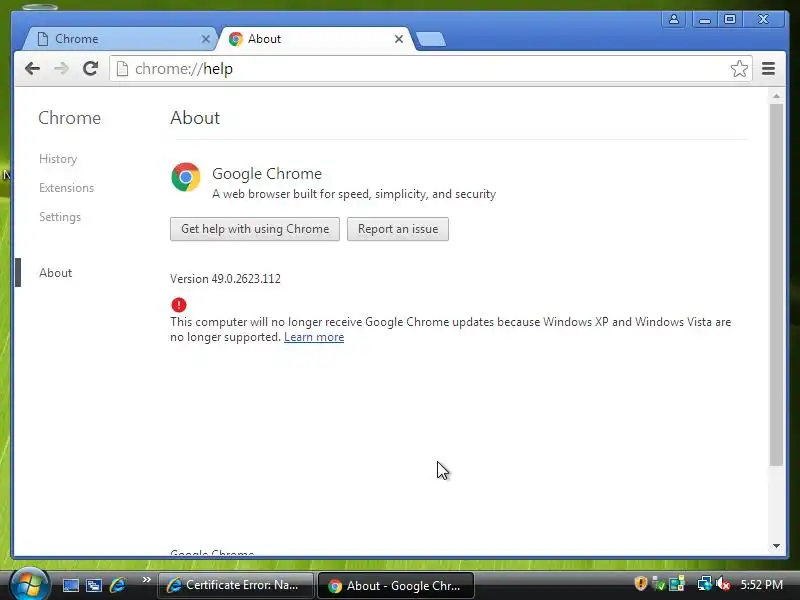
Task: Click the Chrome heading in sidebar
Action: (x=69, y=118)
